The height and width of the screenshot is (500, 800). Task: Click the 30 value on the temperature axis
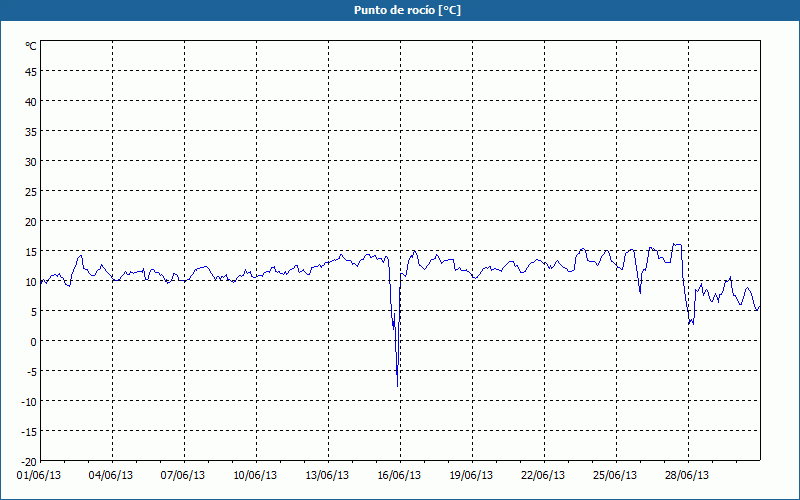tap(31, 162)
